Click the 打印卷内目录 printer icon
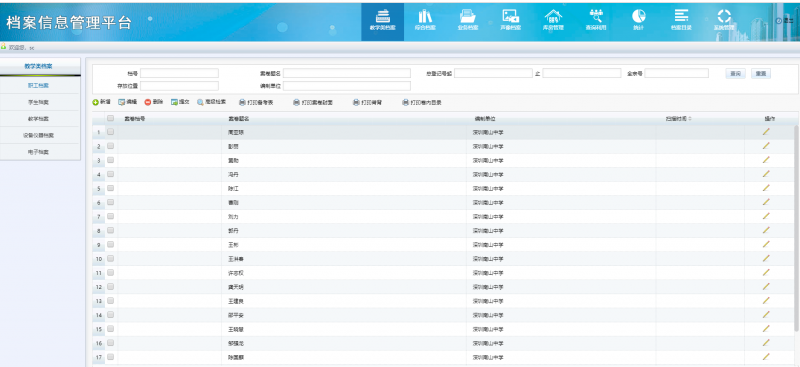The width and height of the screenshot is (800, 367). pos(406,103)
